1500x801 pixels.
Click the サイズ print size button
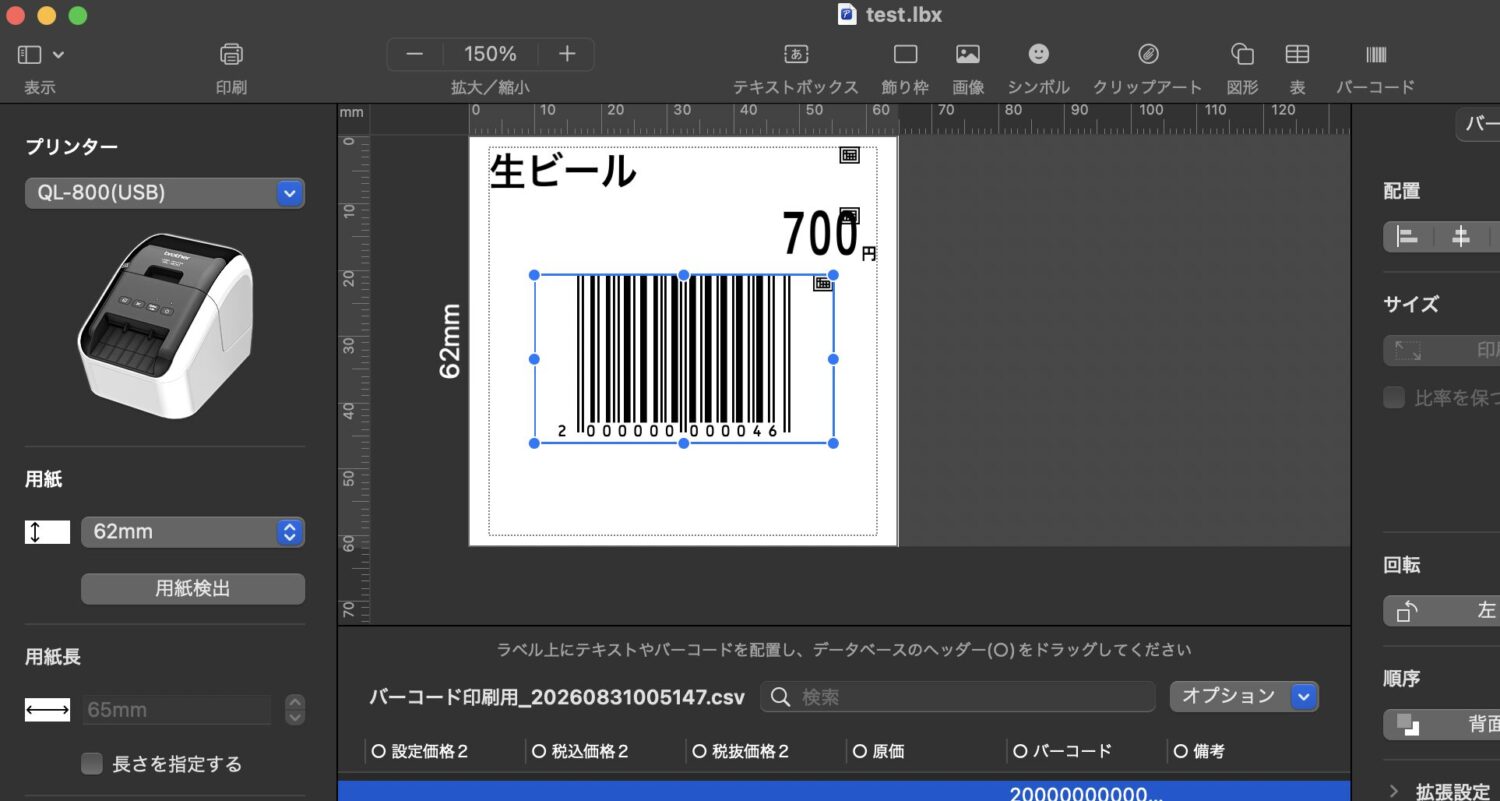pos(1442,350)
